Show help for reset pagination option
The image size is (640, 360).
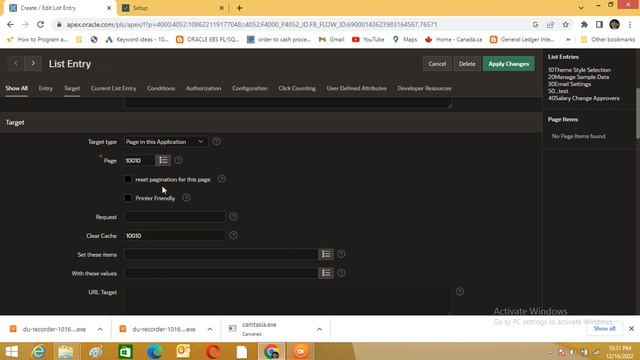(x=222, y=179)
